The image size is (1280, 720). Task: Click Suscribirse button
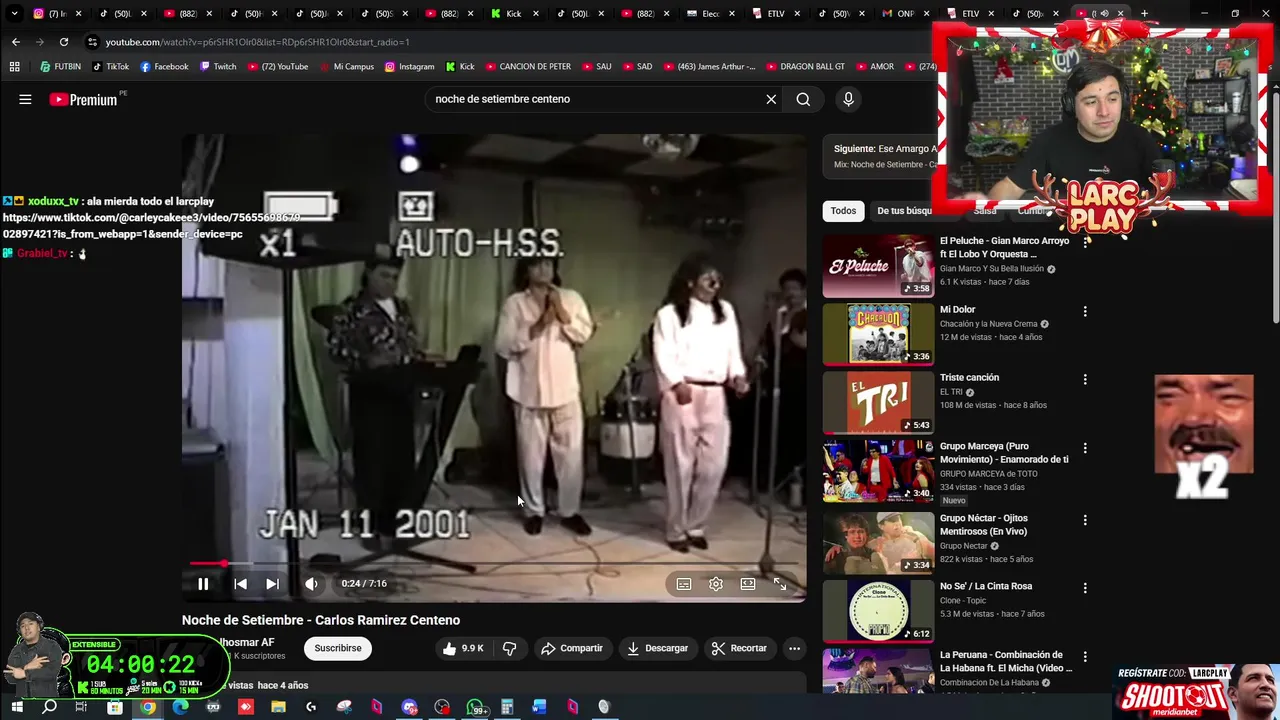pos(338,648)
